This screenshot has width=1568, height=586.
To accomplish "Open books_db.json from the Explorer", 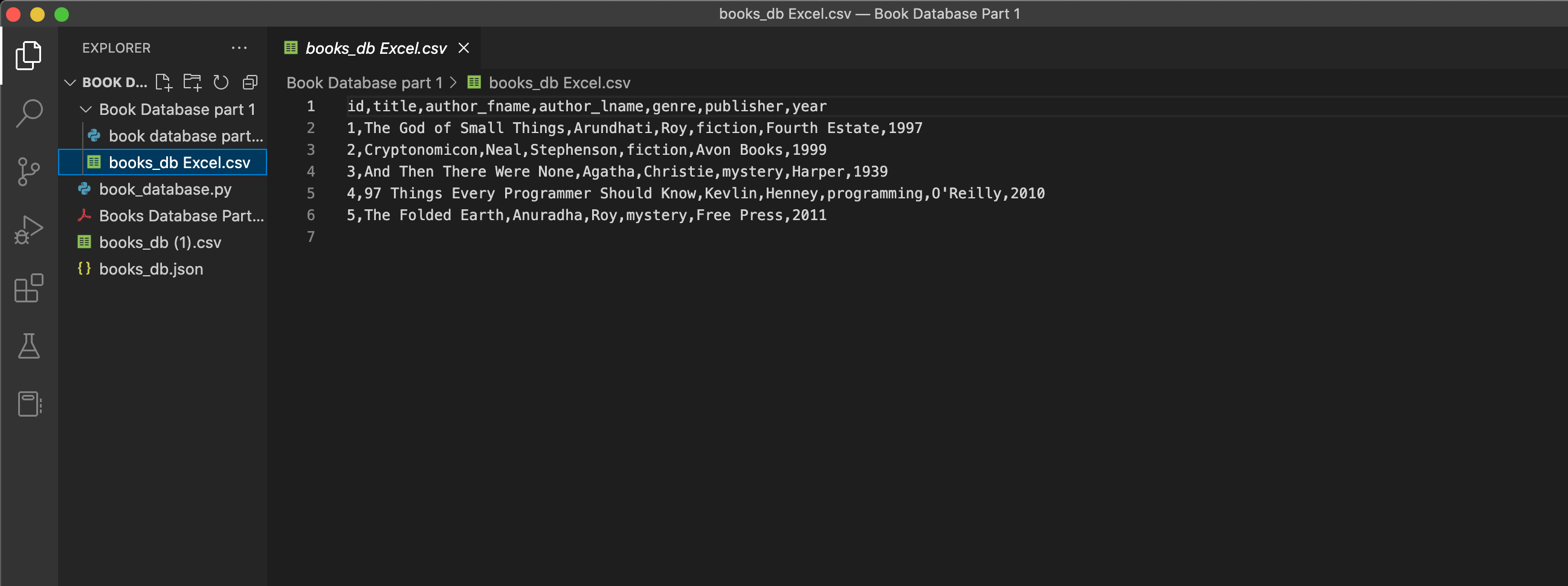I will click(163, 269).
